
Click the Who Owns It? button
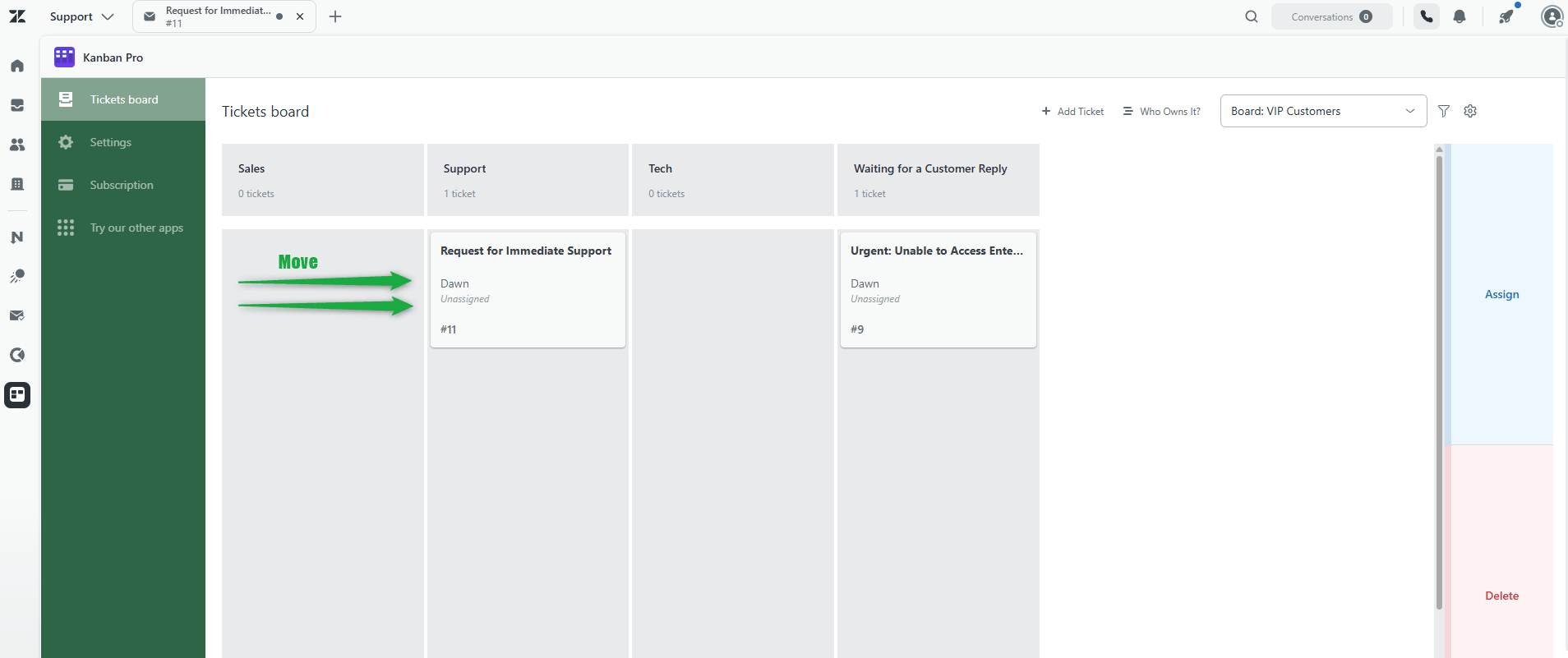point(1161,111)
